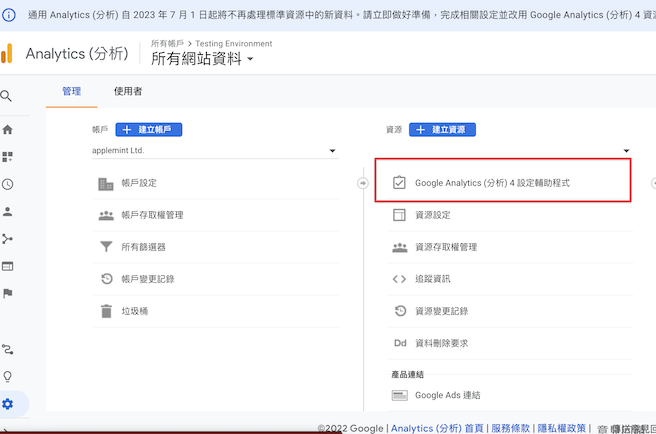Switch to the 管理 tab
This screenshot has width=656, height=434.
72,91
